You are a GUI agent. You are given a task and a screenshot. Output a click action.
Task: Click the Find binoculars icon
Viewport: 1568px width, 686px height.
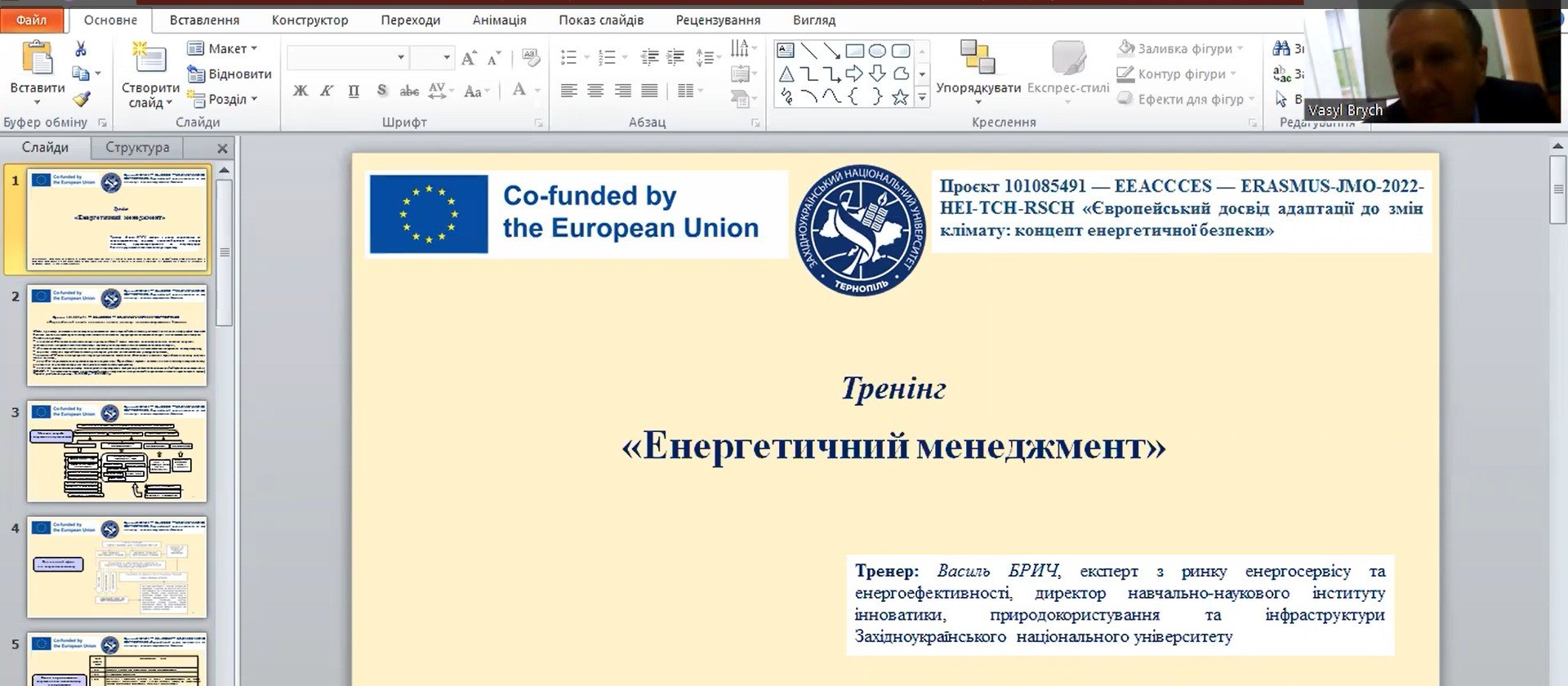click(1281, 49)
